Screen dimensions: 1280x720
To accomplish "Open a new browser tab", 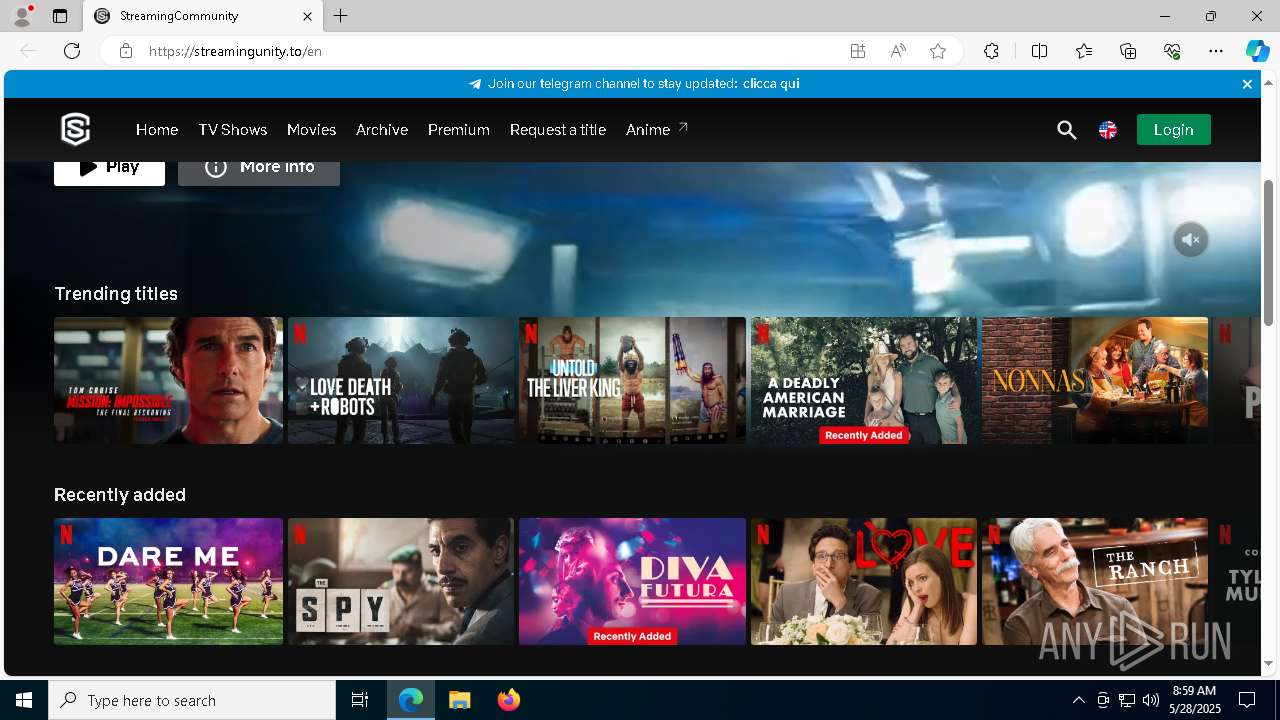I will point(341,16).
